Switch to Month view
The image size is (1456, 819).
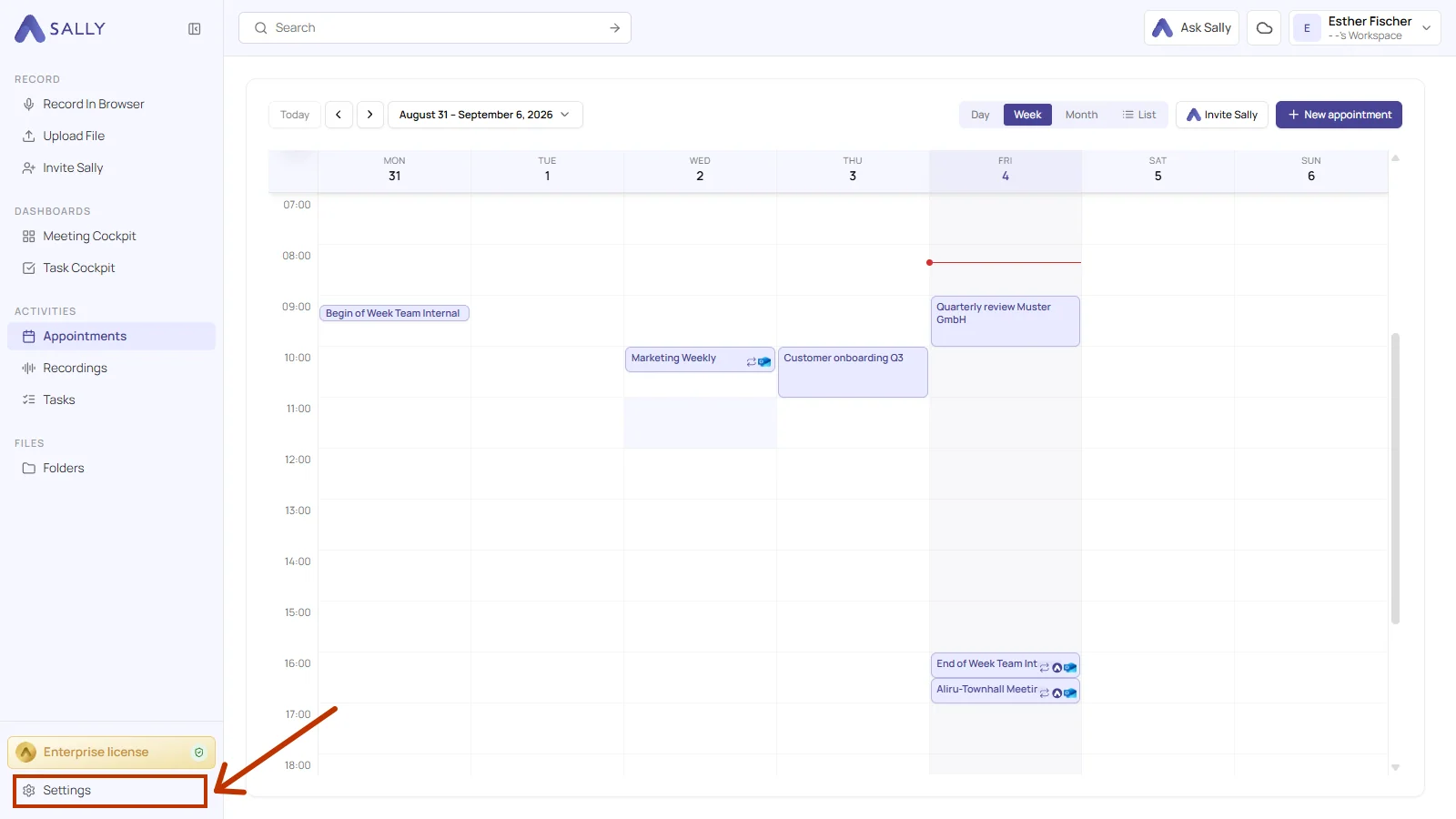(x=1081, y=115)
